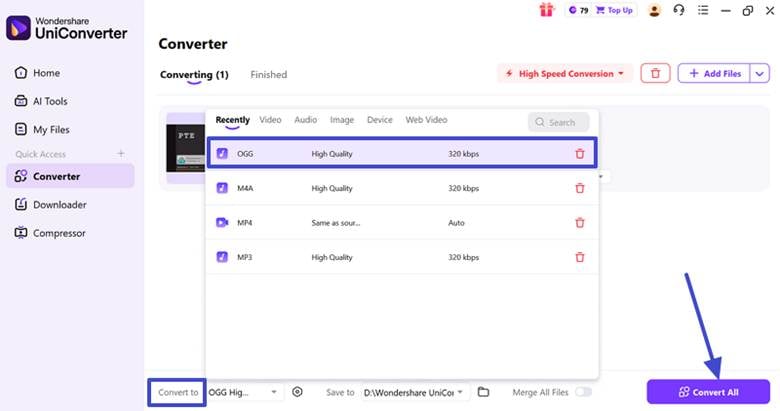The image size is (780, 411).
Task: Add a Quick Access shortcut with plus
Action: 121,153
